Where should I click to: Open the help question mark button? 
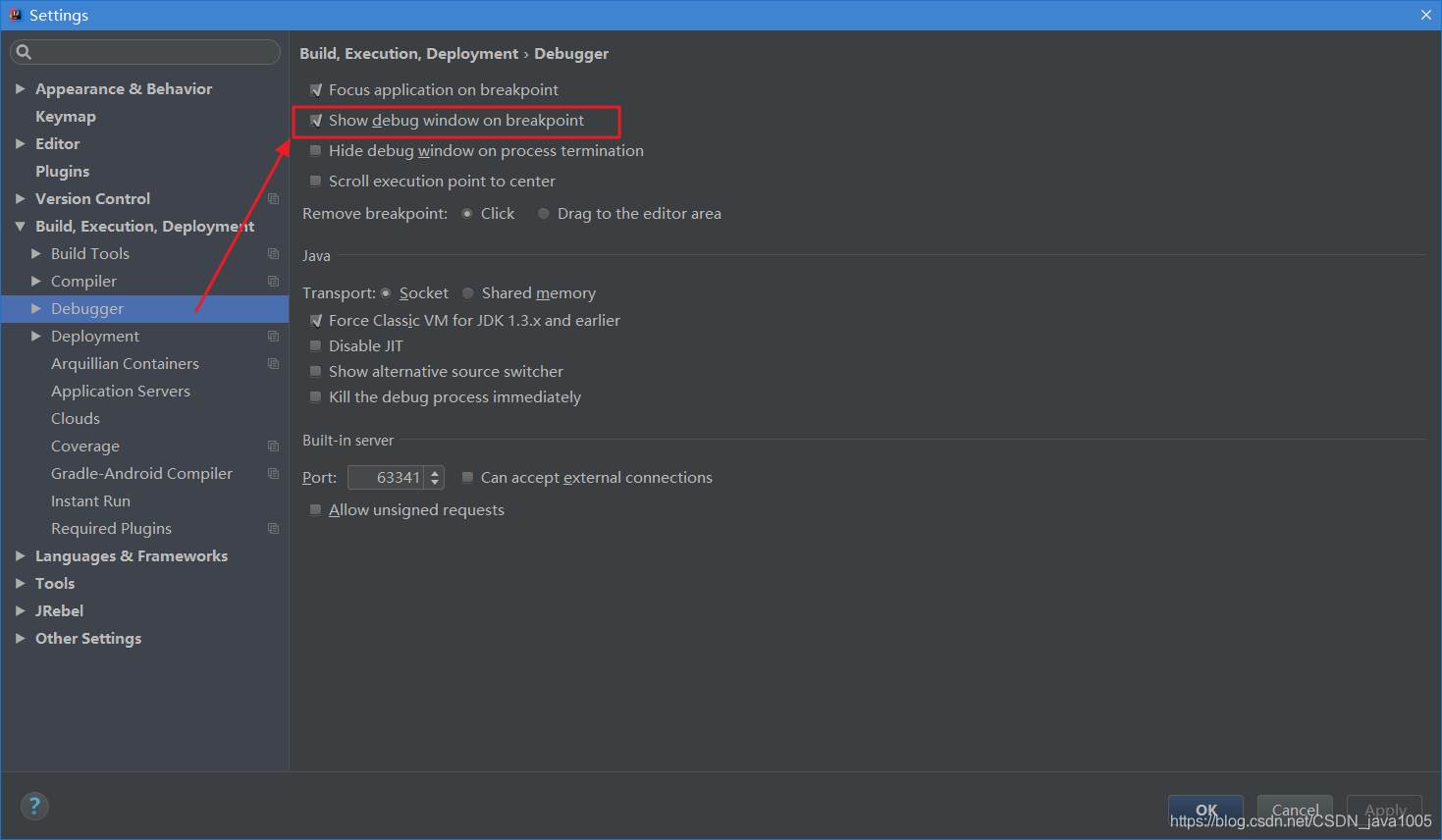click(x=34, y=807)
